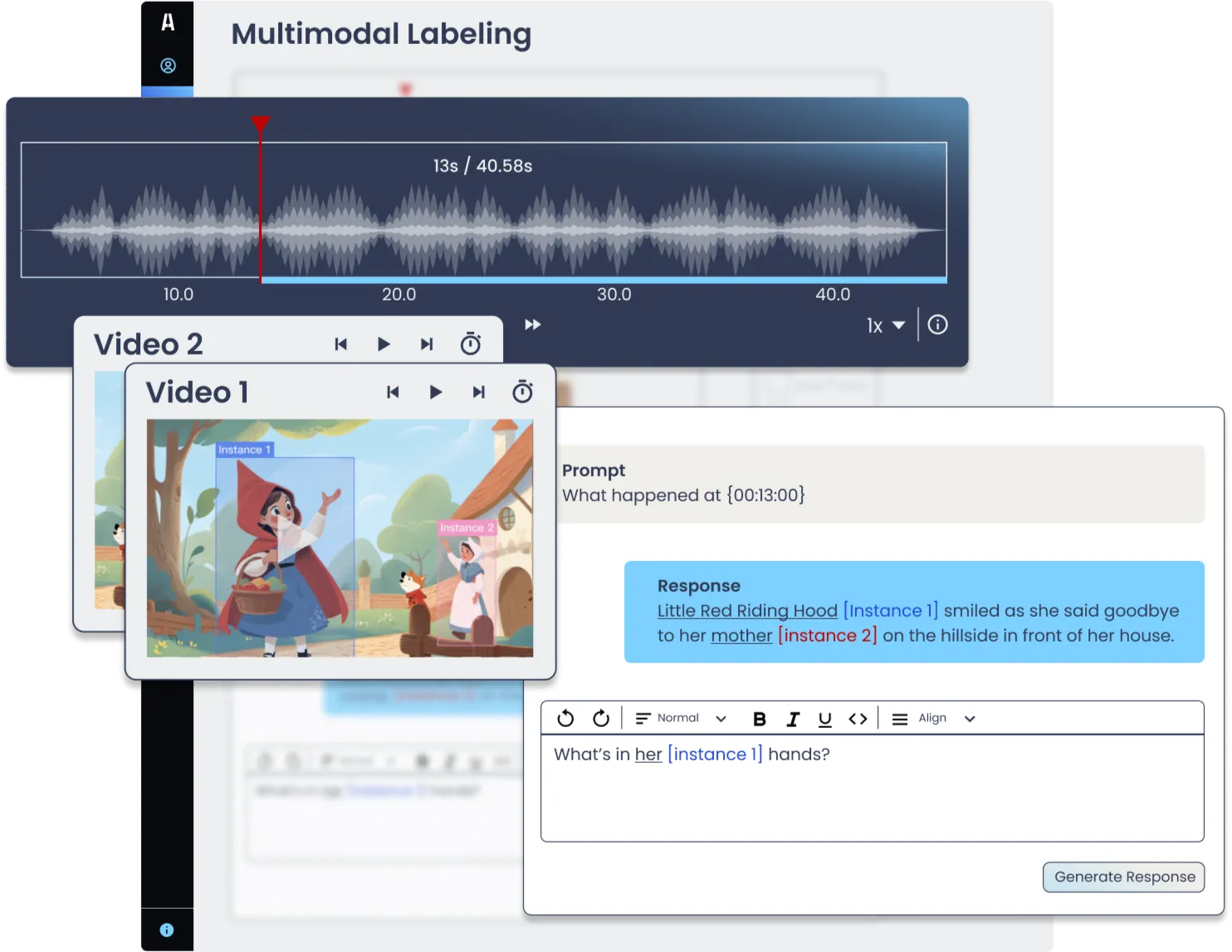Click the fast-forward icon below the waveform

tap(533, 325)
